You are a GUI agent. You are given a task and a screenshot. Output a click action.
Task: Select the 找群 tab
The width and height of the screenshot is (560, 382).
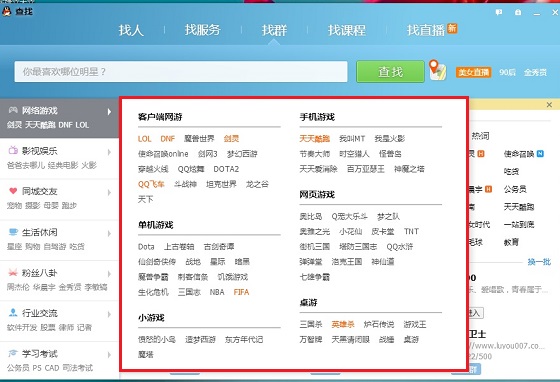click(274, 30)
